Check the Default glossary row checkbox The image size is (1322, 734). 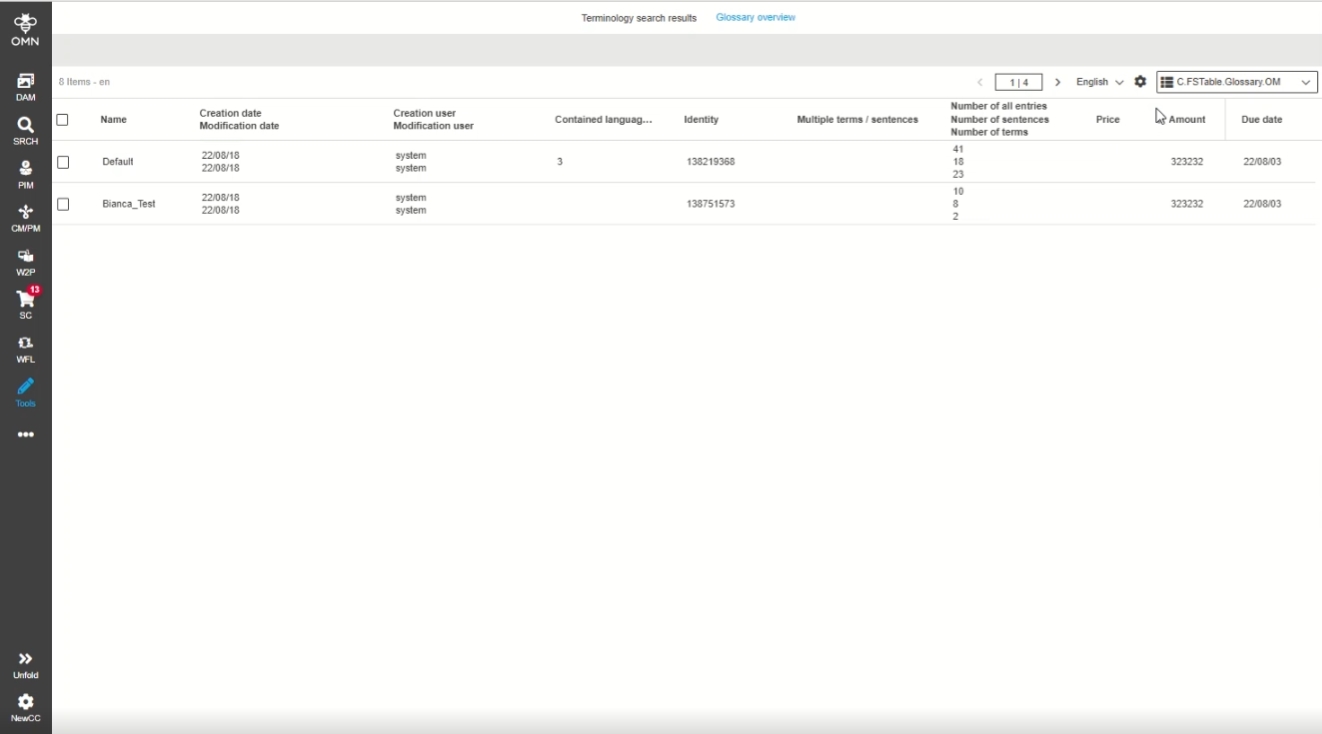click(63, 162)
